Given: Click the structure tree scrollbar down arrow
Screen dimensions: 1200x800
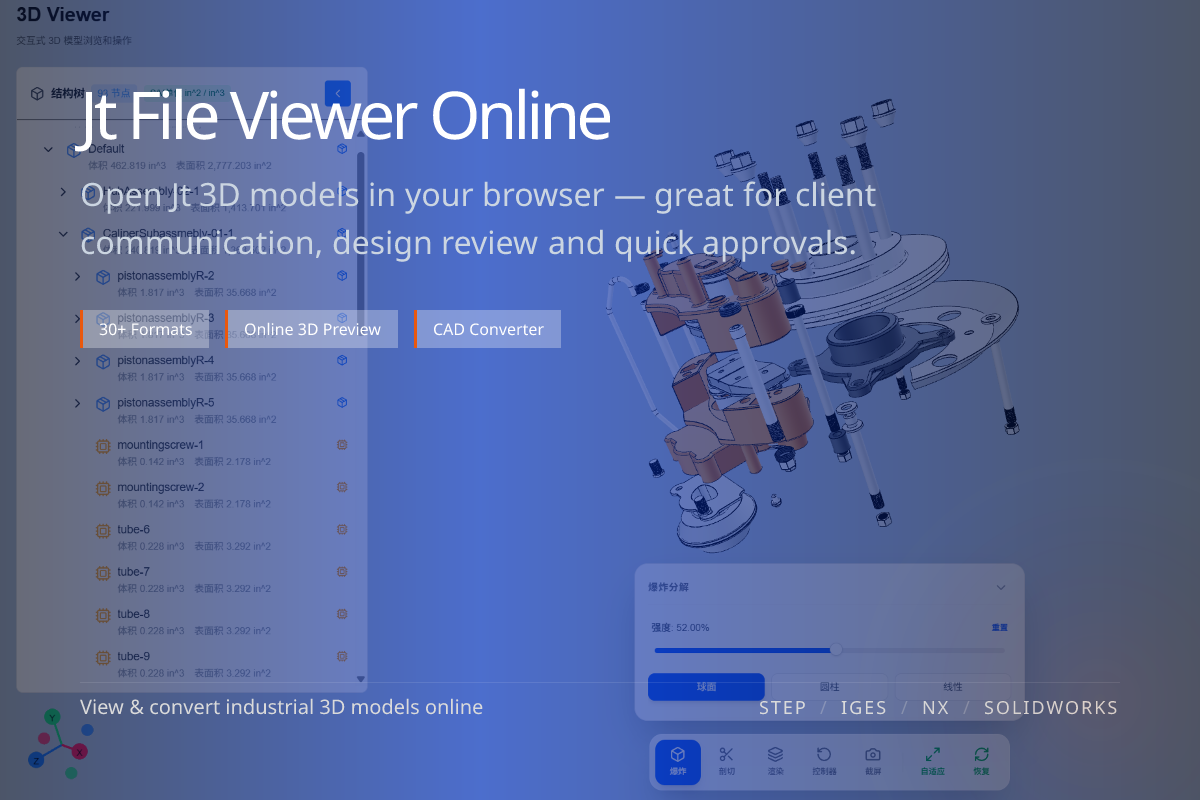Looking at the screenshot, I should click(x=360, y=679).
